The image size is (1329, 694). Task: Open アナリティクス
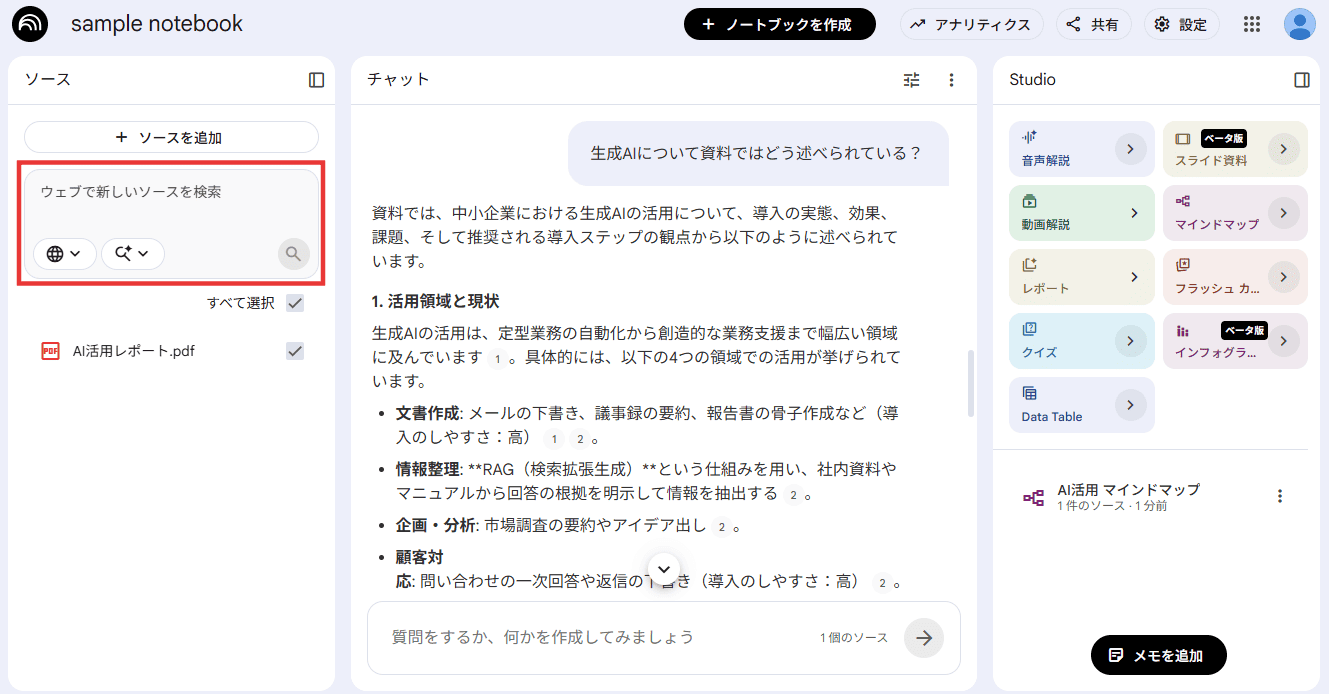pos(972,24)
